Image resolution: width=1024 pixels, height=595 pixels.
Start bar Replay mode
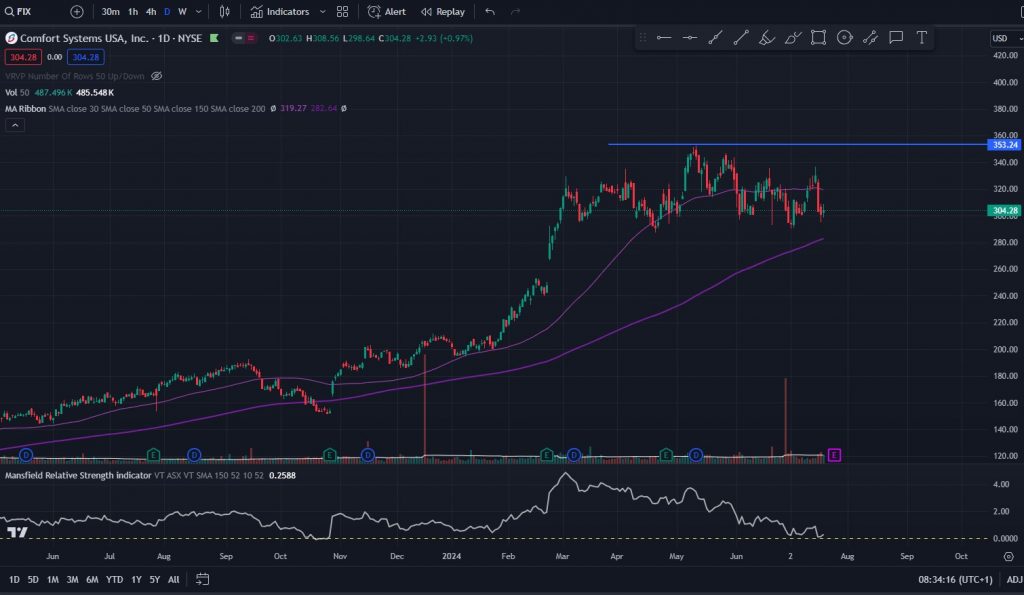[x=442, y=12]
